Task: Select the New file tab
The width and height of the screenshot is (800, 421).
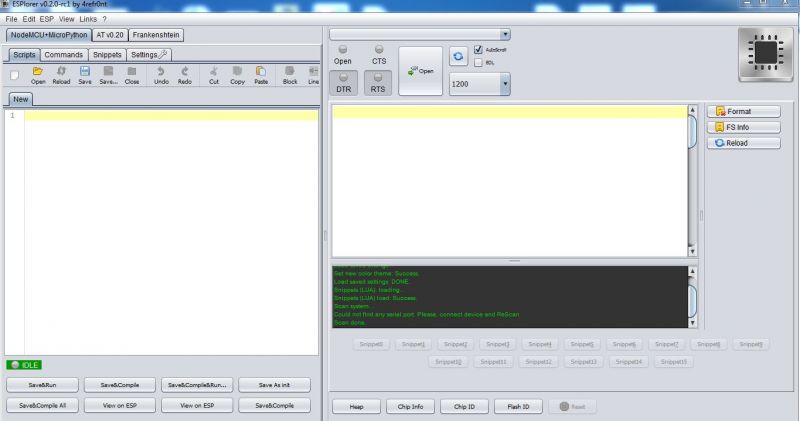Action: pos(20,99)
